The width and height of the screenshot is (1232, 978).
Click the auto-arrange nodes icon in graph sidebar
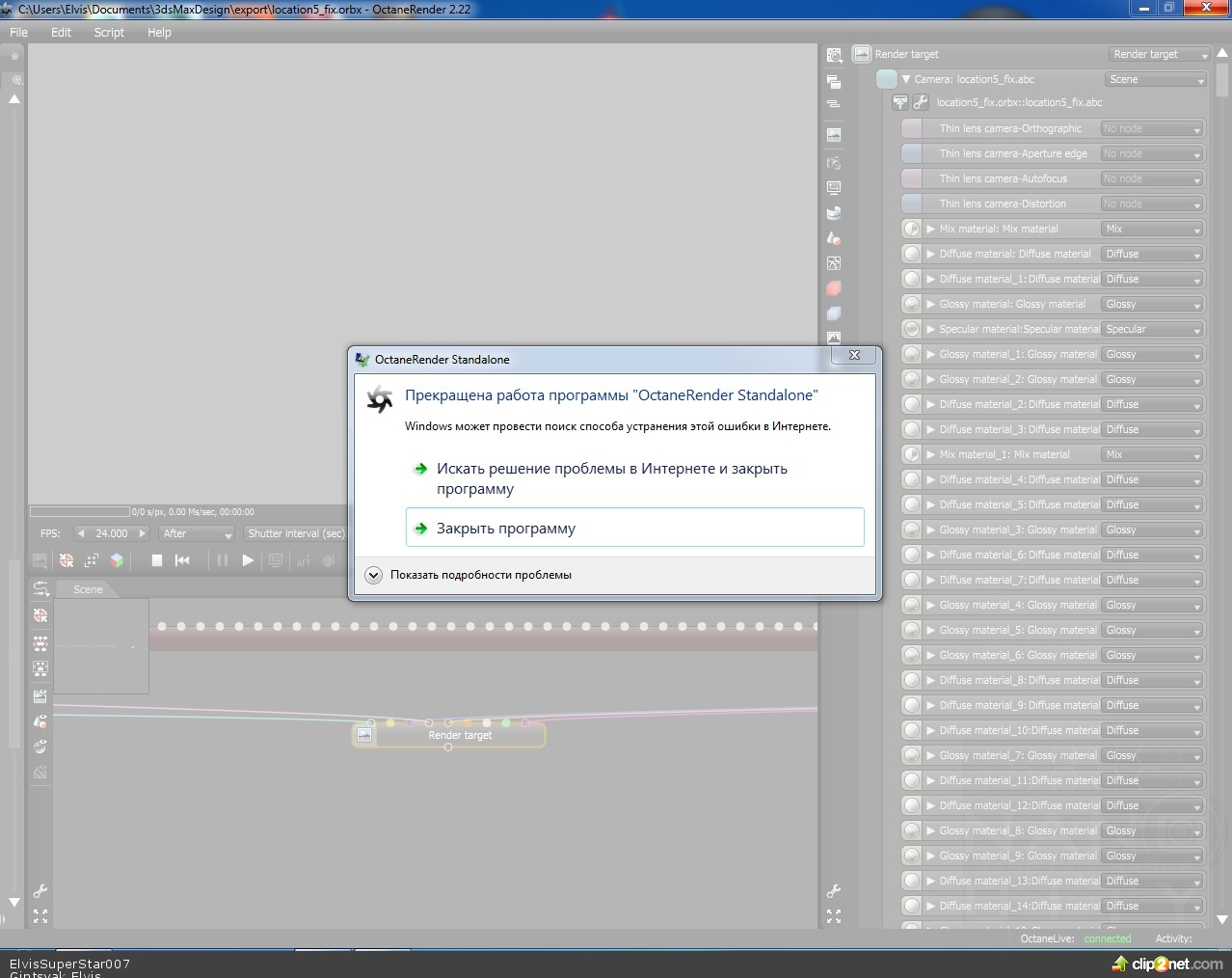40,642
